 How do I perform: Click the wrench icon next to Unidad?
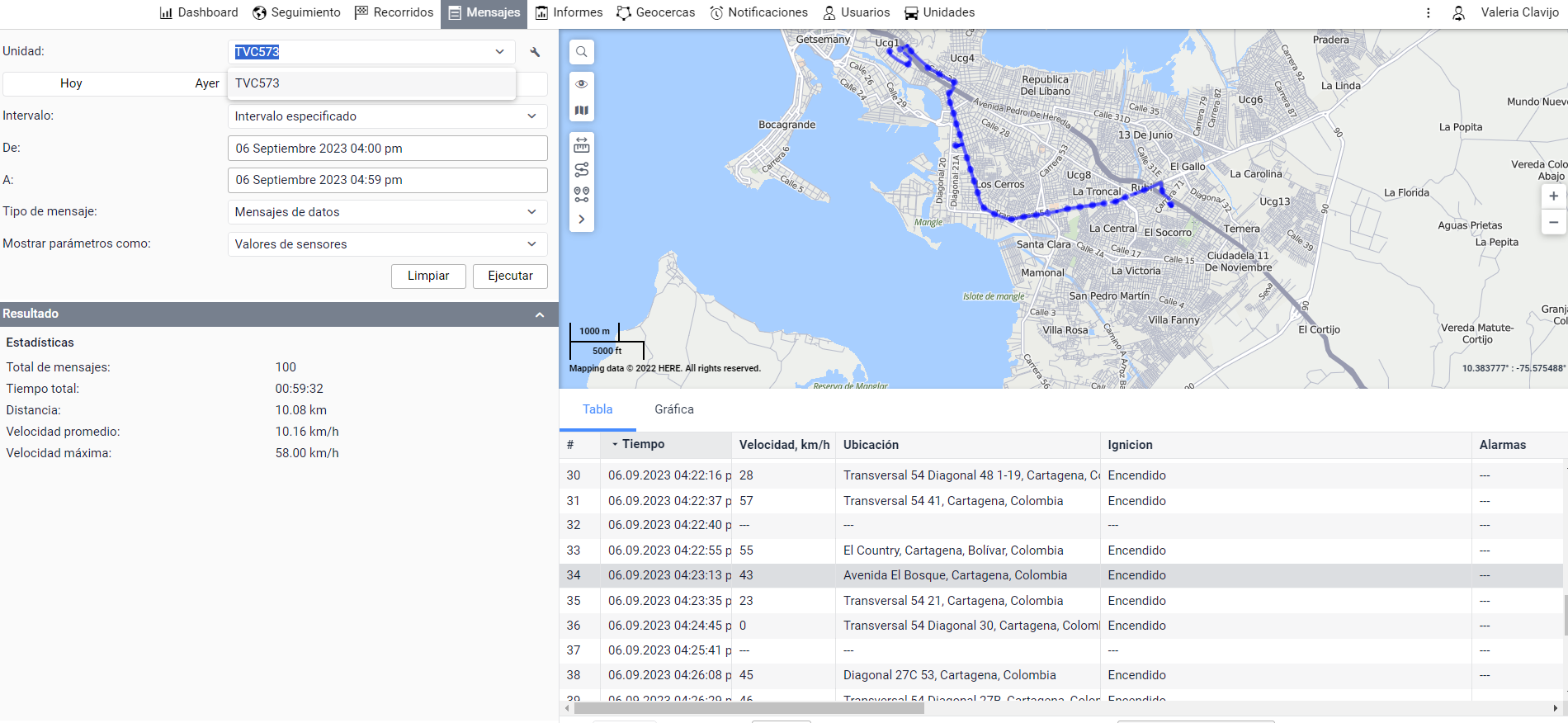click(535, 52)
